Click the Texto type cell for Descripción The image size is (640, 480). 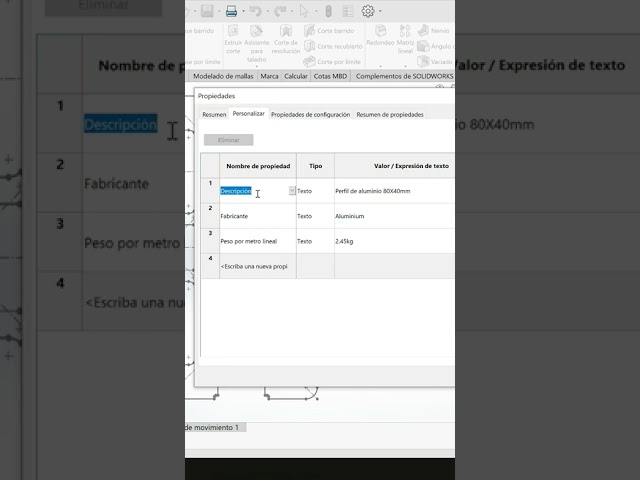315,191
